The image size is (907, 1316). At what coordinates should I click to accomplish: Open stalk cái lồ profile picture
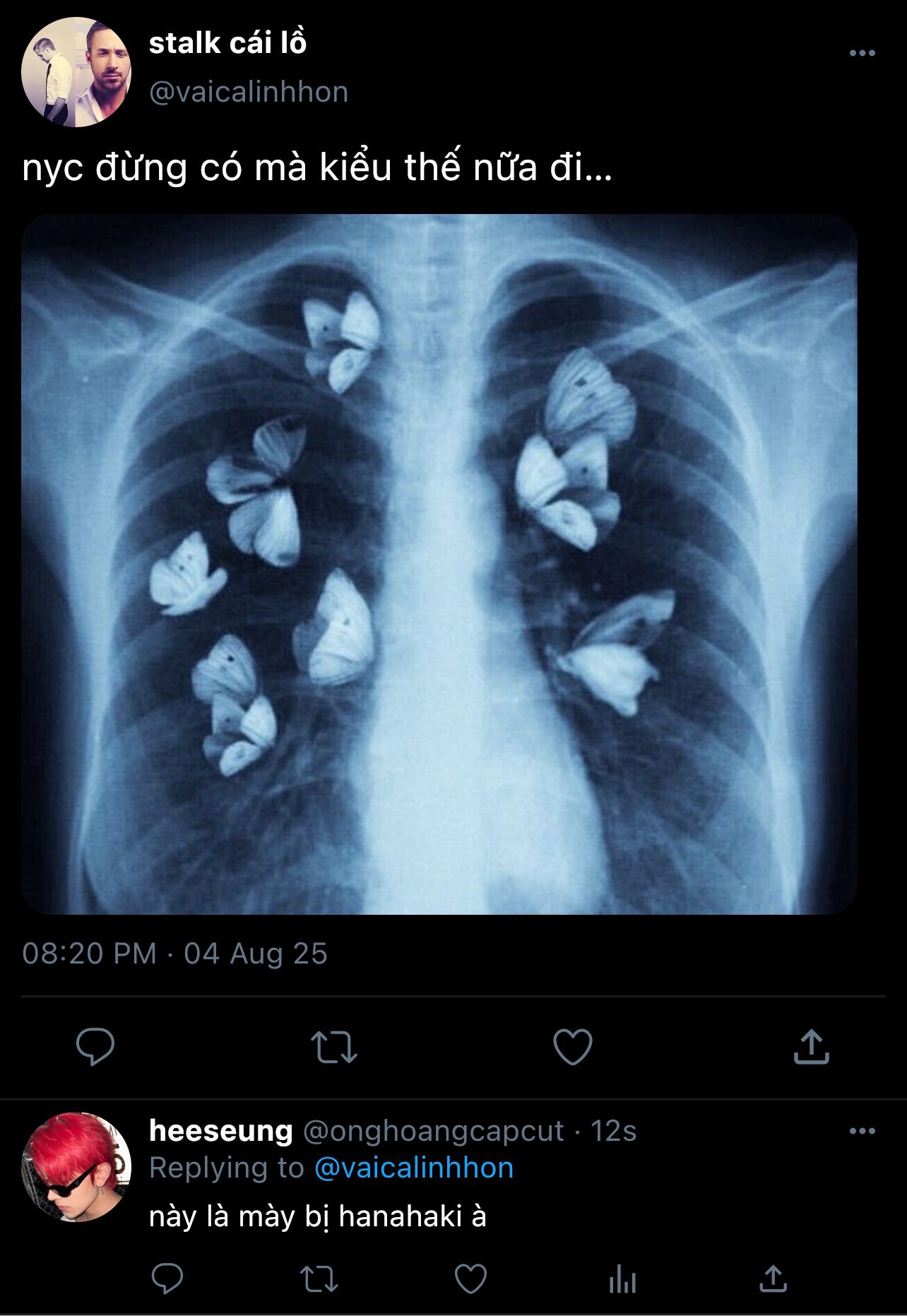coord(76,72)
